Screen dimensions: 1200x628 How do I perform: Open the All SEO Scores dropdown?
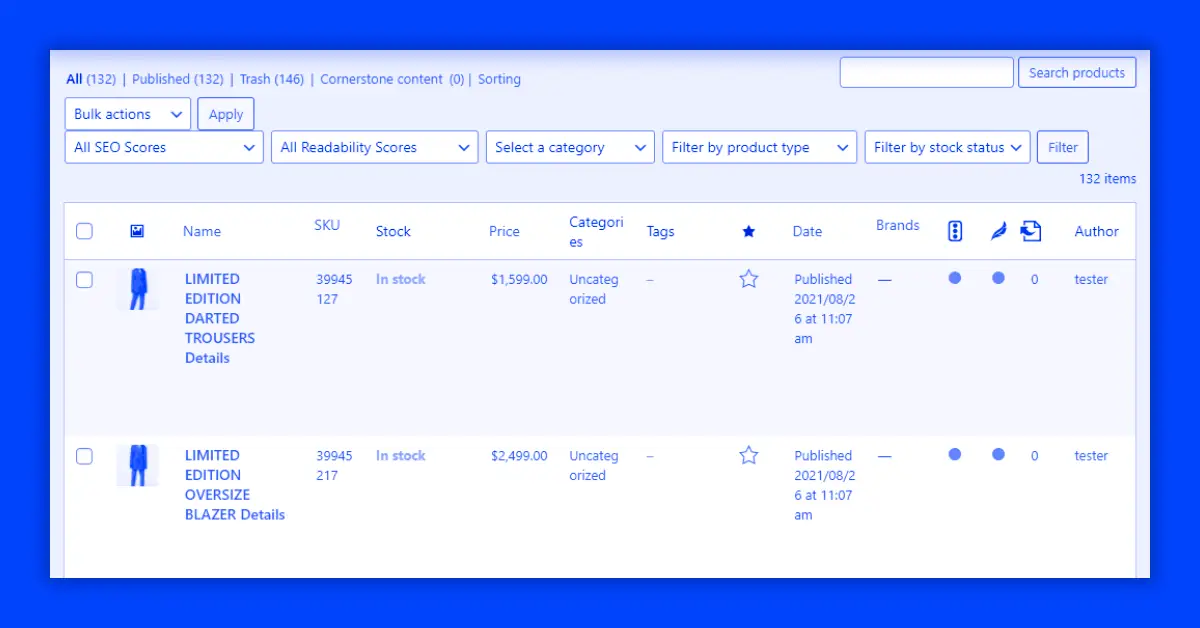coord(164,147)
